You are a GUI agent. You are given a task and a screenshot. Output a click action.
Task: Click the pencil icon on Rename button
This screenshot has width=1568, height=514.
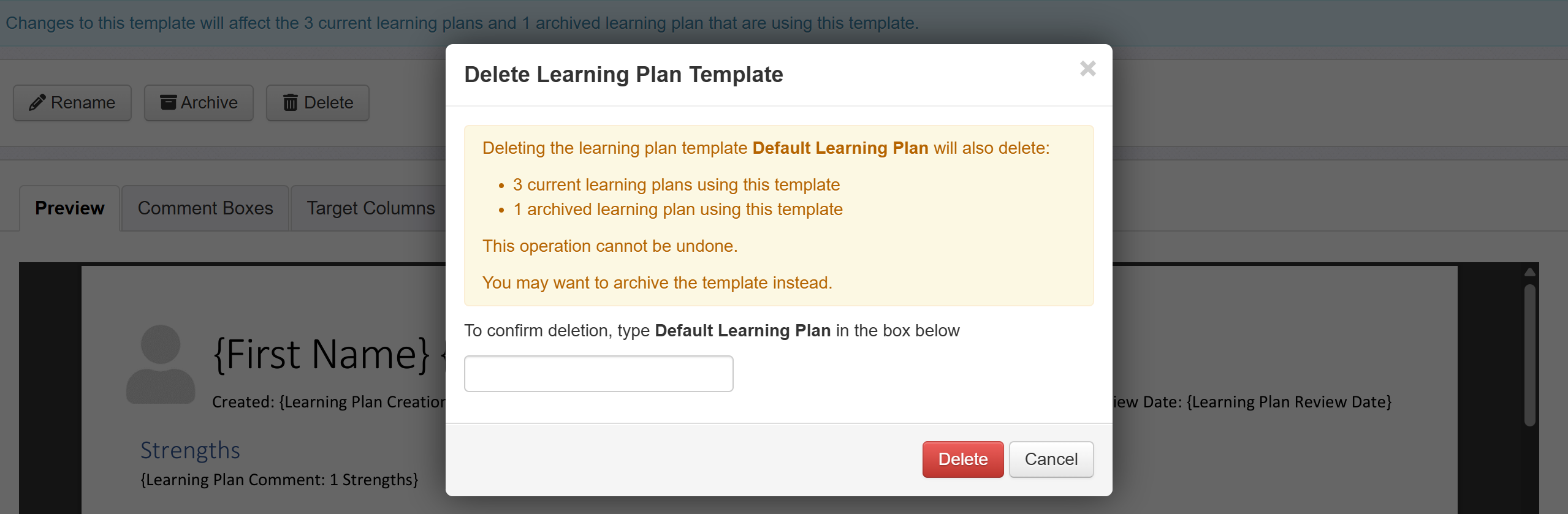37,102
